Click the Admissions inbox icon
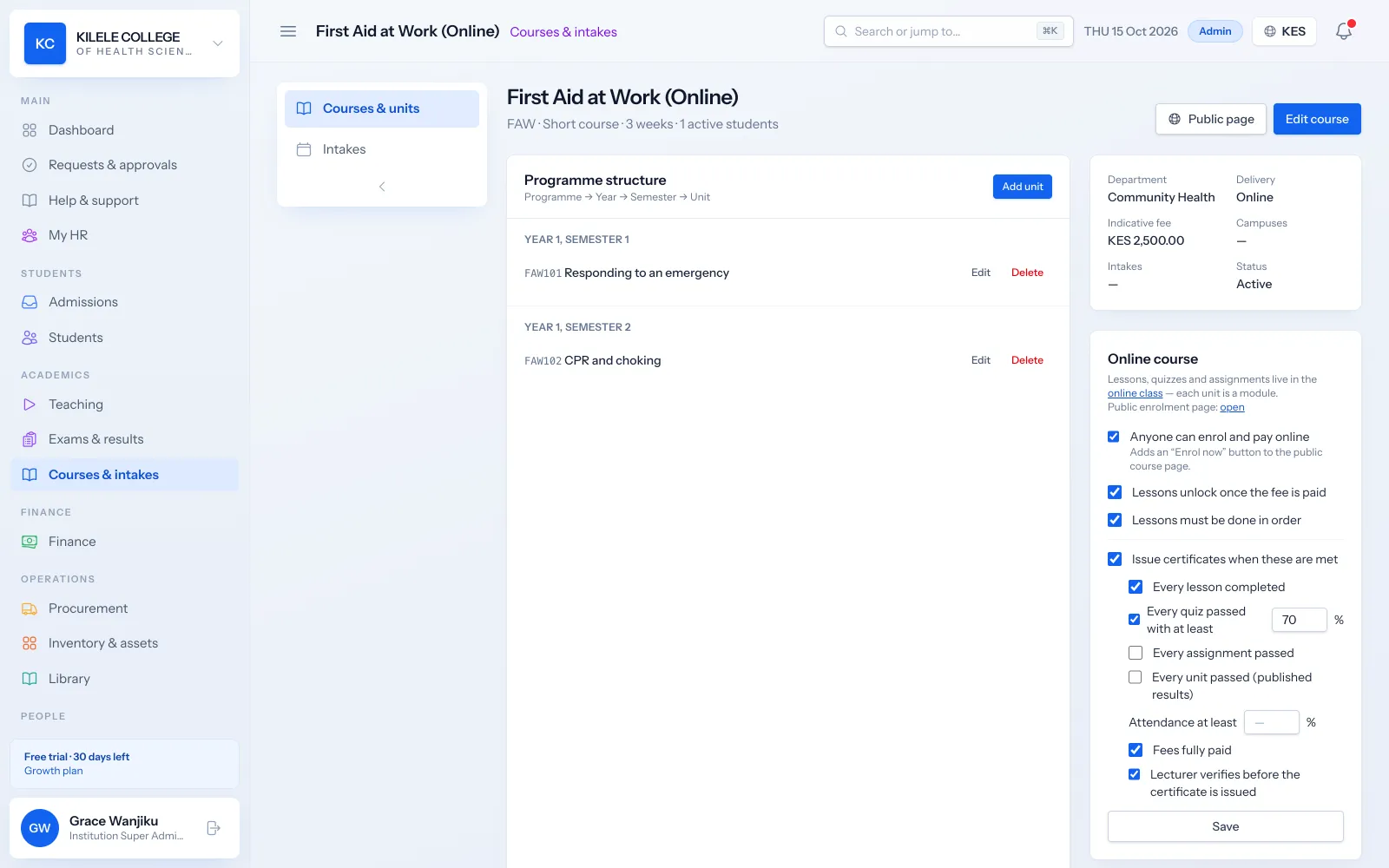The width and height of the screenshot is (1389, 868). tap(30, 302)
